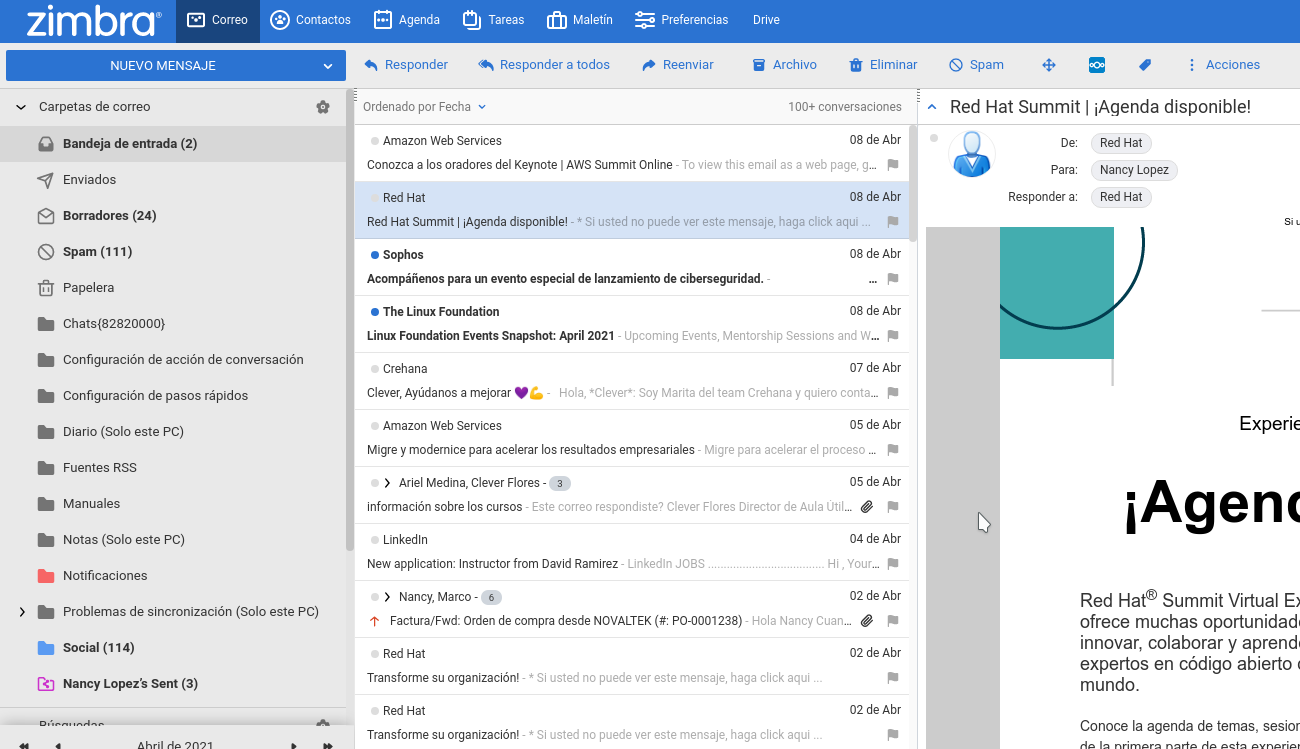Toggle the read dot on the LinkedIn message
This screenshot has width=1300, height=749.
[375, 540]
